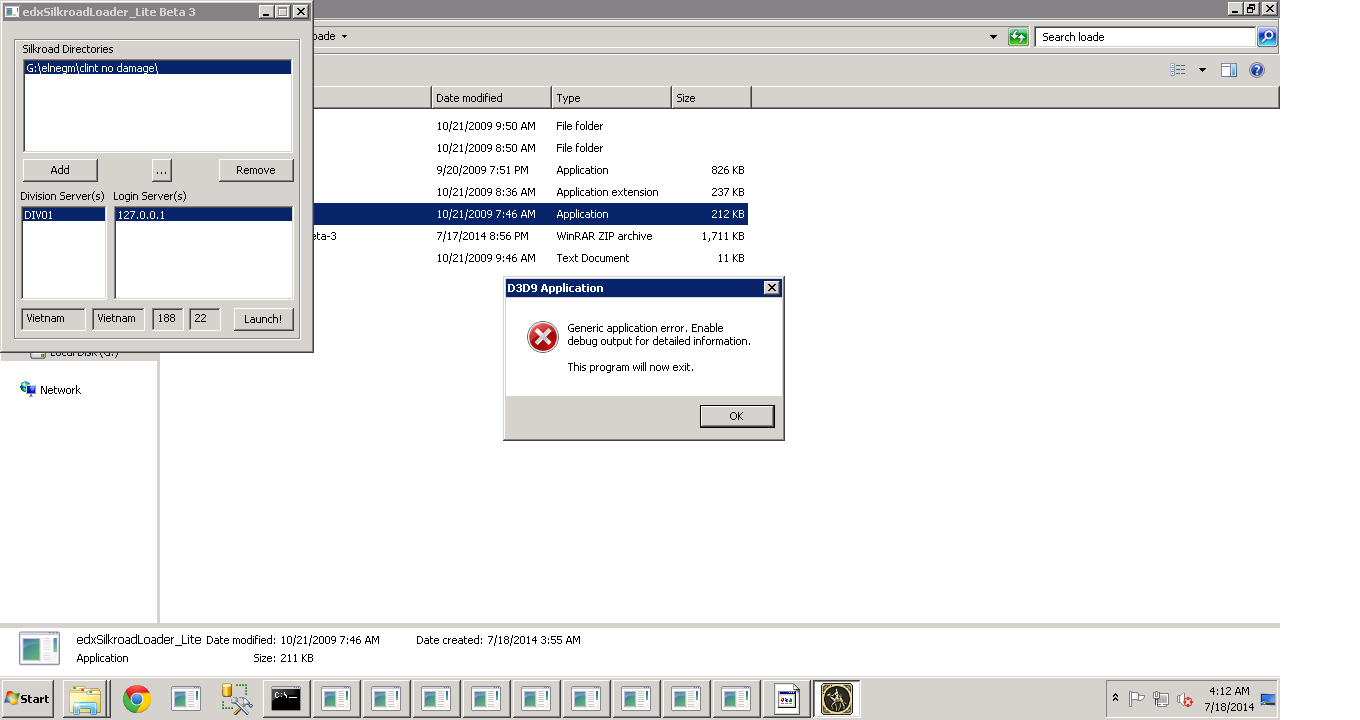Click the Network label in the navigation pane
The height and width of the screenshot is (720, 1360).
coord(60,390)
